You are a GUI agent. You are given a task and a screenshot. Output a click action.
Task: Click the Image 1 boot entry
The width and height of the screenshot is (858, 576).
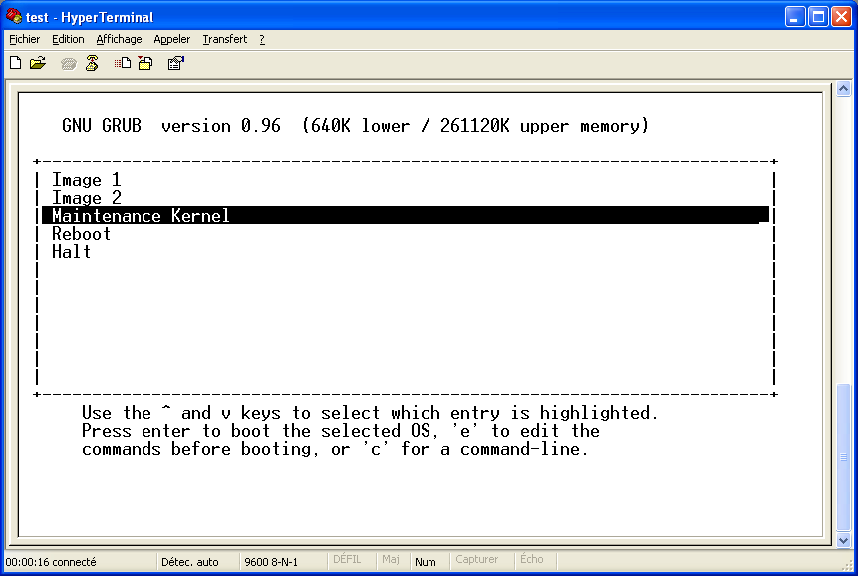pyautogui.click(x=86, y=180)
